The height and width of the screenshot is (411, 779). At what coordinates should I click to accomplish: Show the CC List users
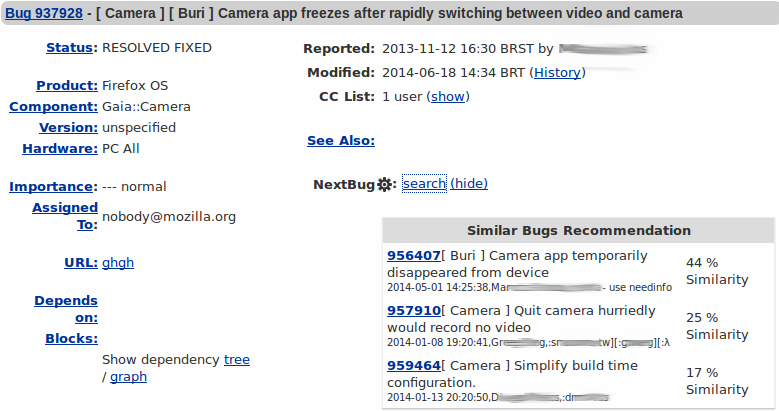coord(448,96)
